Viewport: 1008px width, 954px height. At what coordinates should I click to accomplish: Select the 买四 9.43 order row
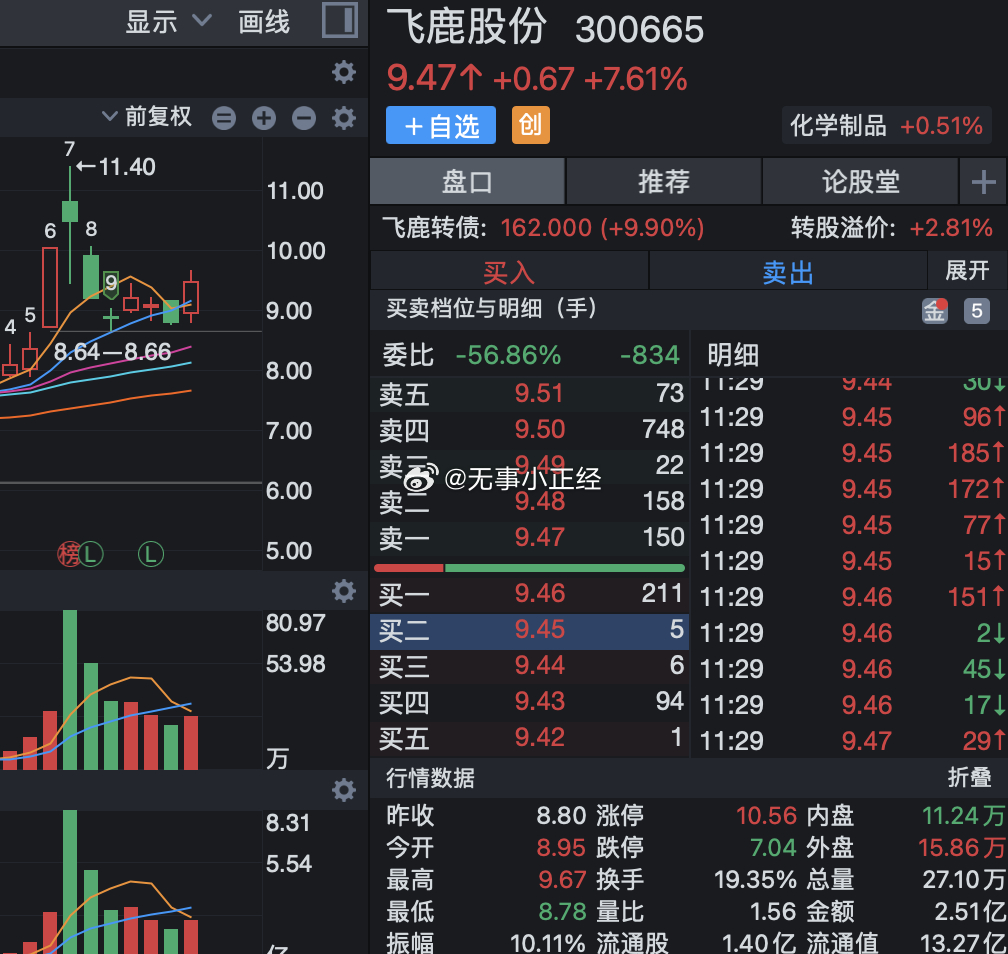(x=530, y=702)
